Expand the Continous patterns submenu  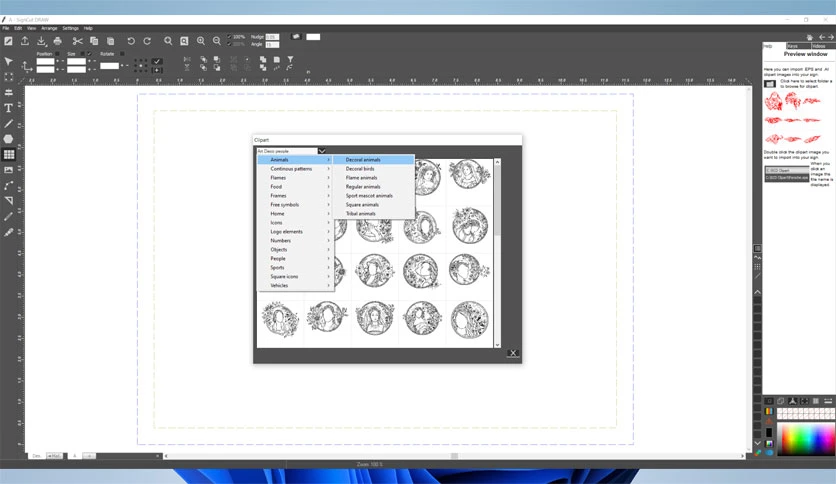295,168
